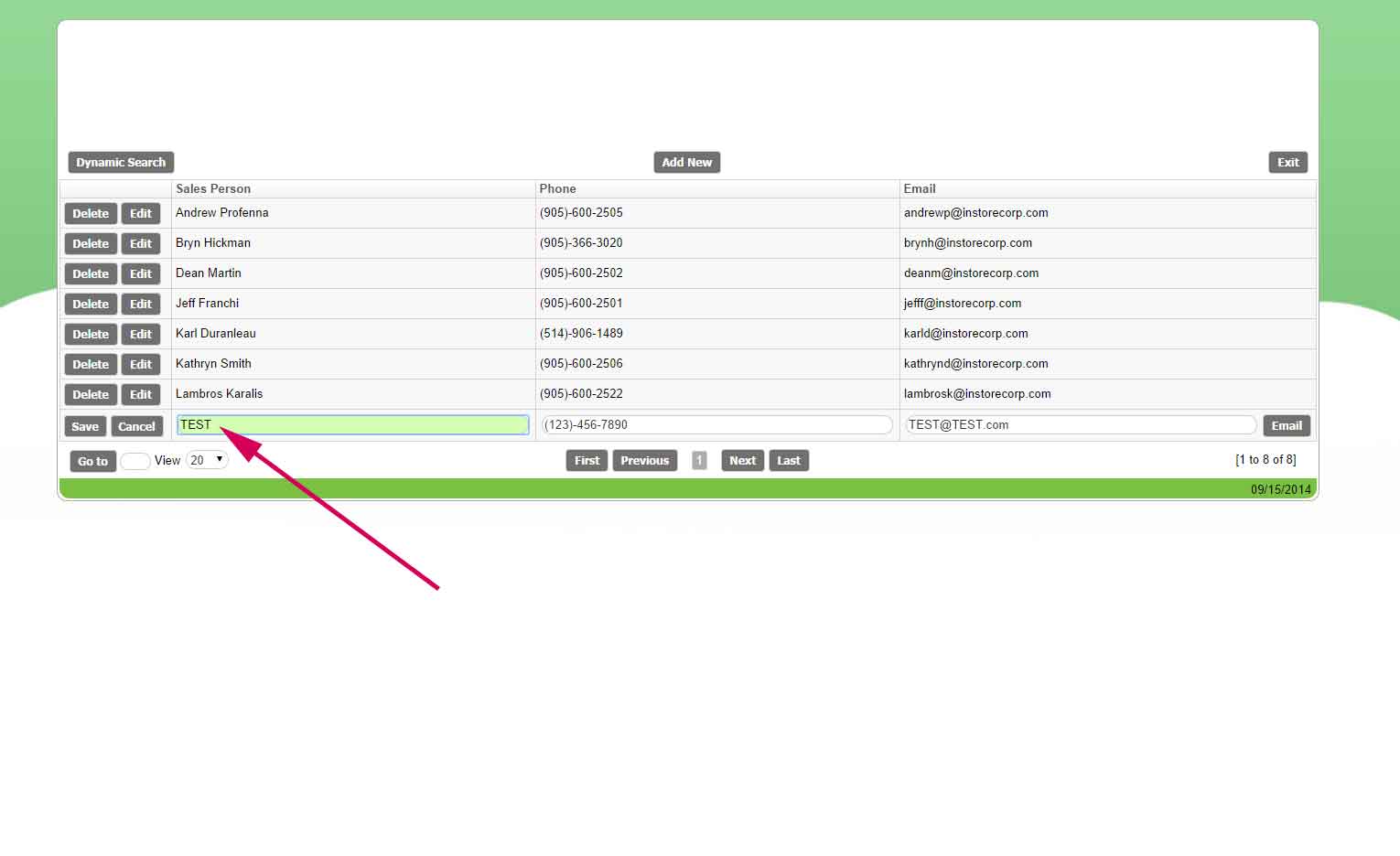The height and width of the screenshot is (856, 1400).
Task: Delete the Kathryn Smith row
Action: coord(91,365)
